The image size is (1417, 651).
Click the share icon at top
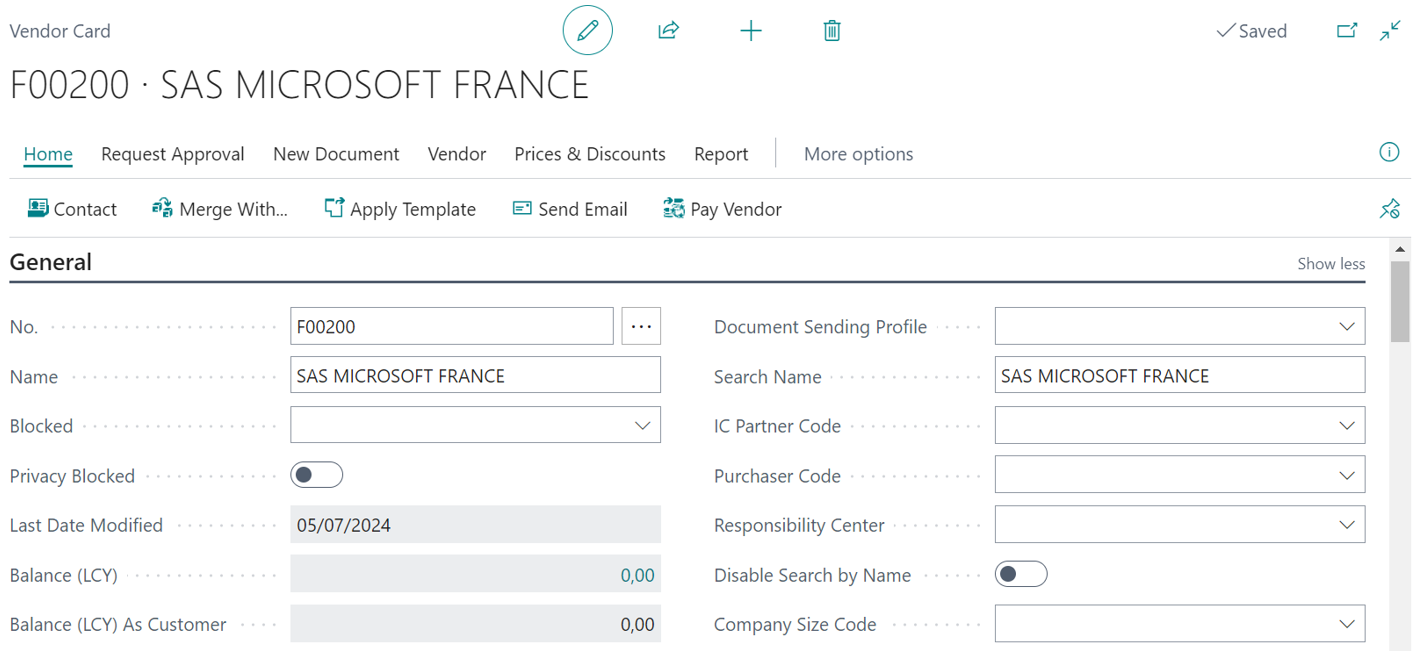coord(668,31)
